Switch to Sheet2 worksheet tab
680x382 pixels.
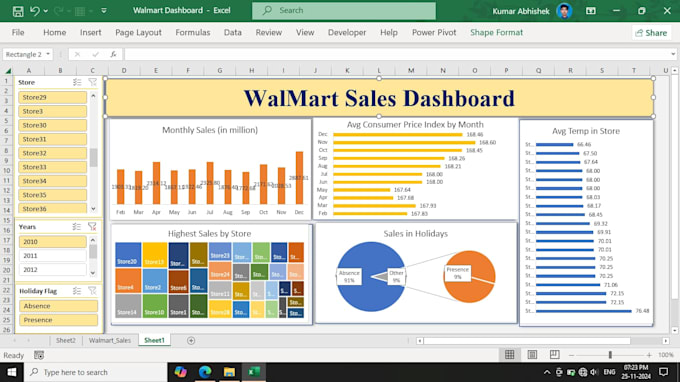pyautogui.click(x=65, y=340)
